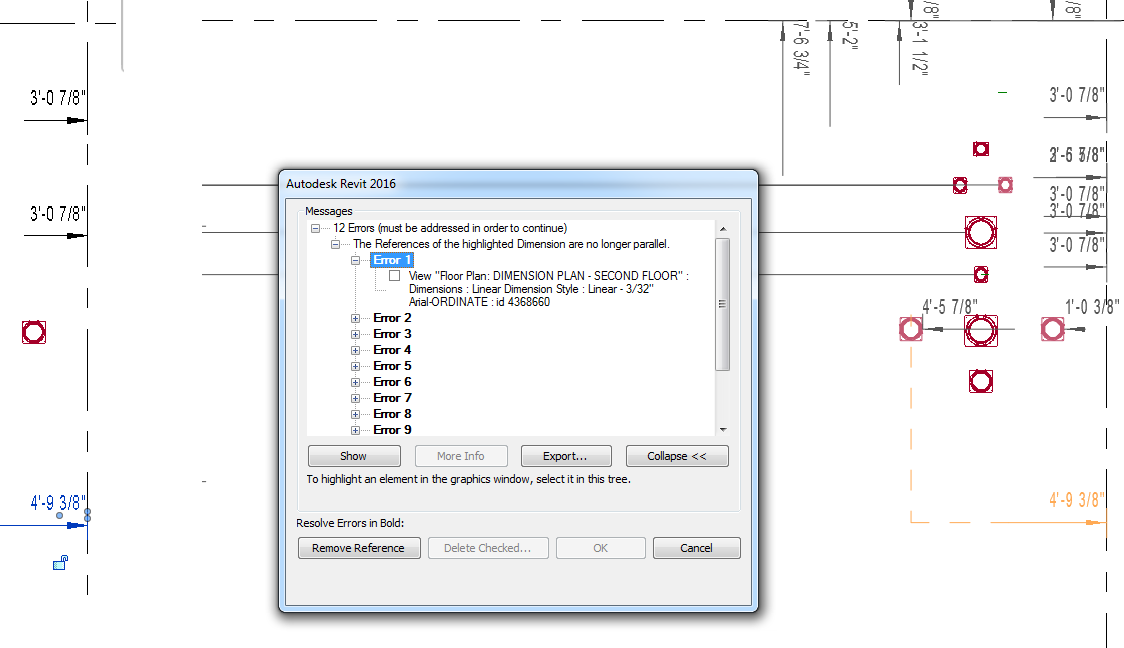Select Error 5 label in the tree
Image resolution: width=1124 pixels, height=648 pixels.
click(392, 366)
